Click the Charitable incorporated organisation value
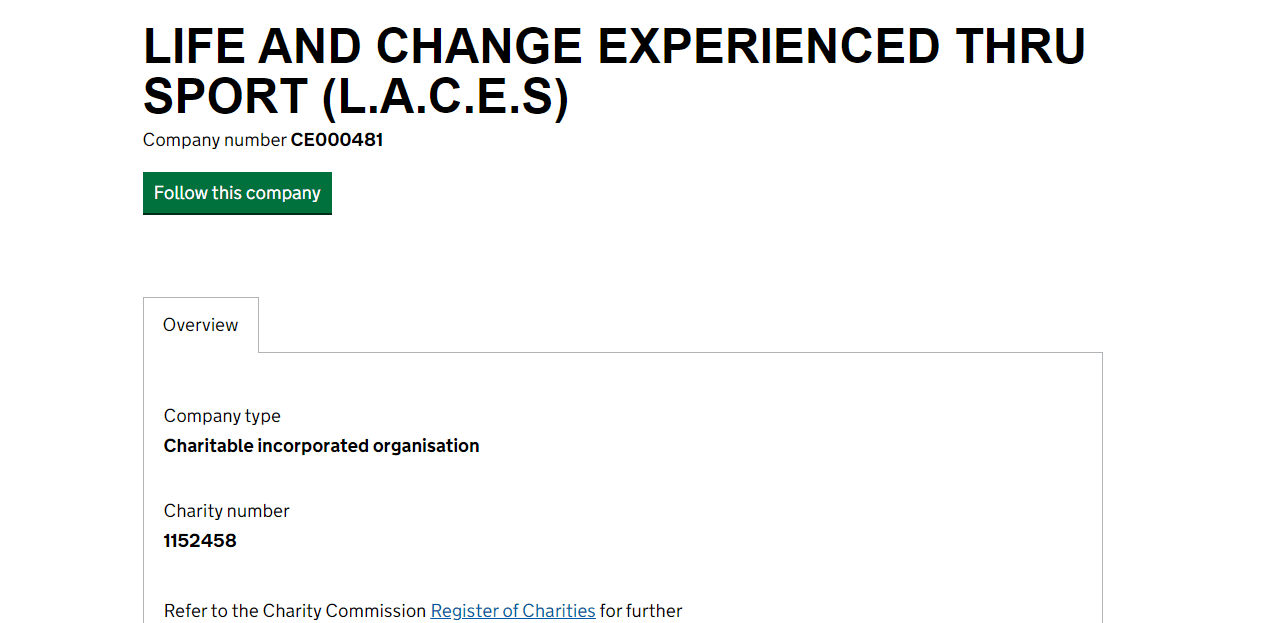The image size is (1264, 623). pyautogui.click(x=321, y=446)
